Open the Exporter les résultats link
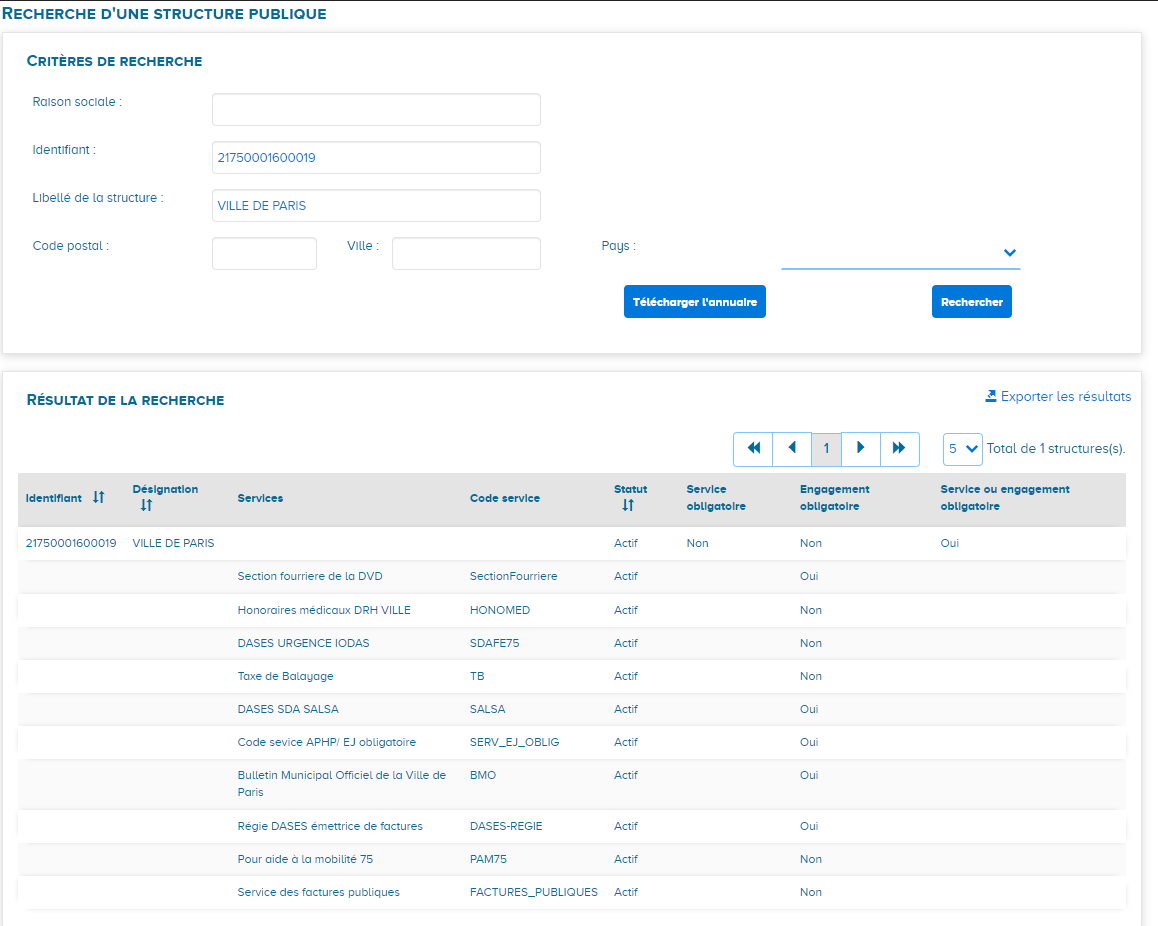The width and height of the screenshot is (1158, 926). tap(1065, 396)
